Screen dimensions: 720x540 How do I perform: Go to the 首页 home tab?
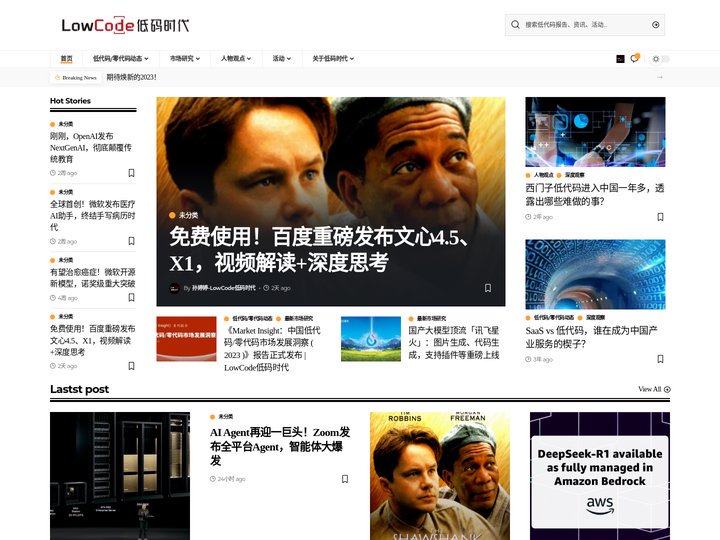pos(67,59)
